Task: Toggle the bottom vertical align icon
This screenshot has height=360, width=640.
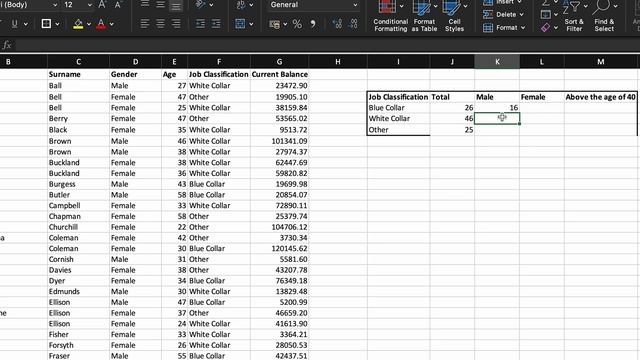Action: (176, 5)
